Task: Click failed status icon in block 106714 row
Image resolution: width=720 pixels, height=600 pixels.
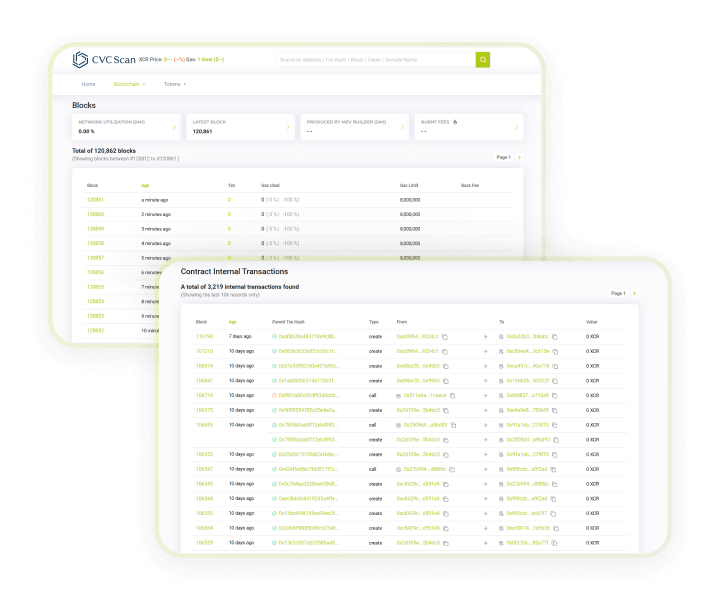Action: pyautogui.click(x=275, y=395)
